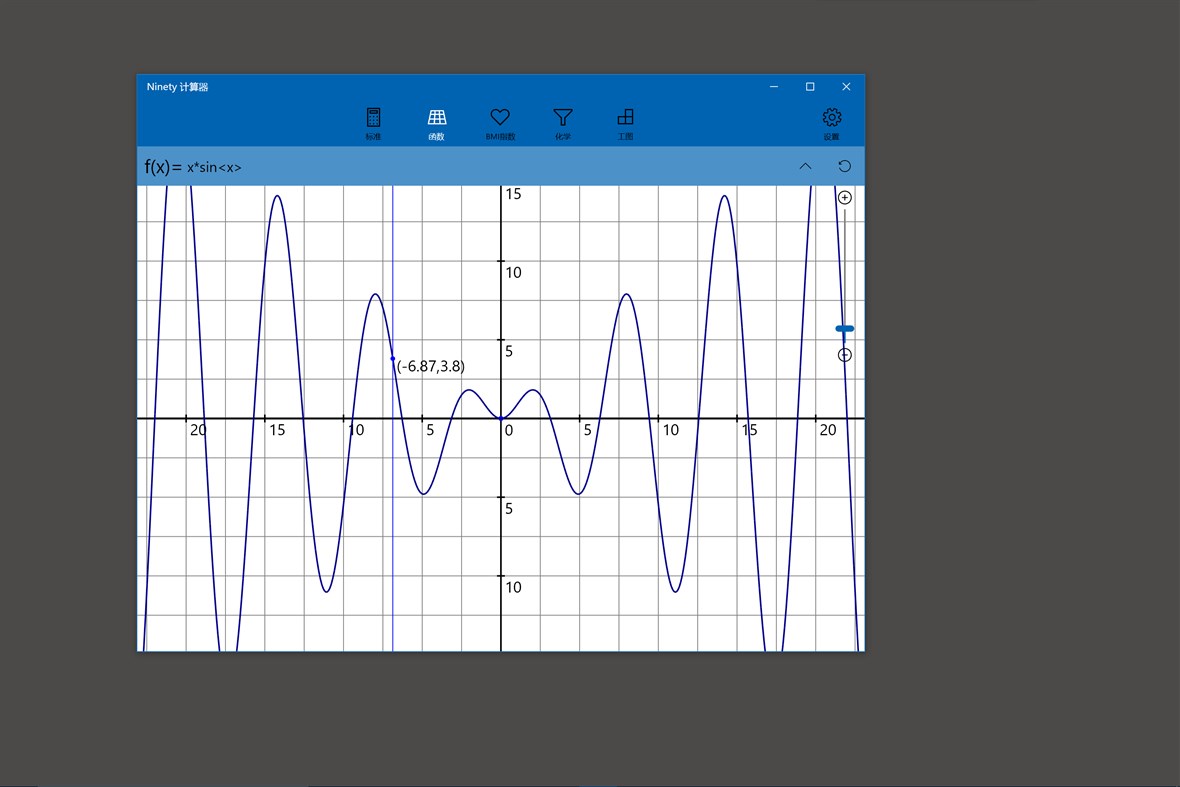1180x787 pixels.
Task: Open the BMI指数 calculator
Action: [x=500, y=121]
